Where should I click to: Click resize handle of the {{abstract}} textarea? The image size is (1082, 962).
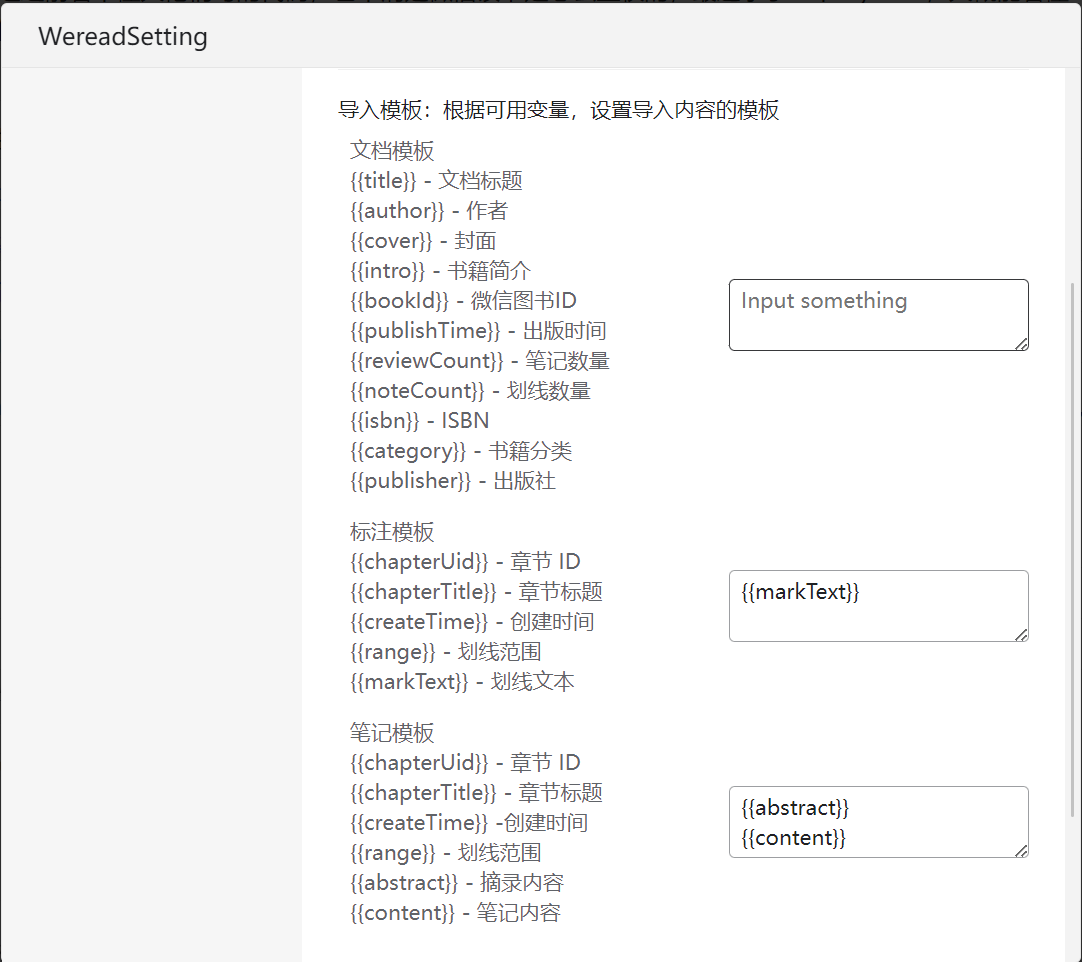pyautogui.click(x=1022, y=851)
